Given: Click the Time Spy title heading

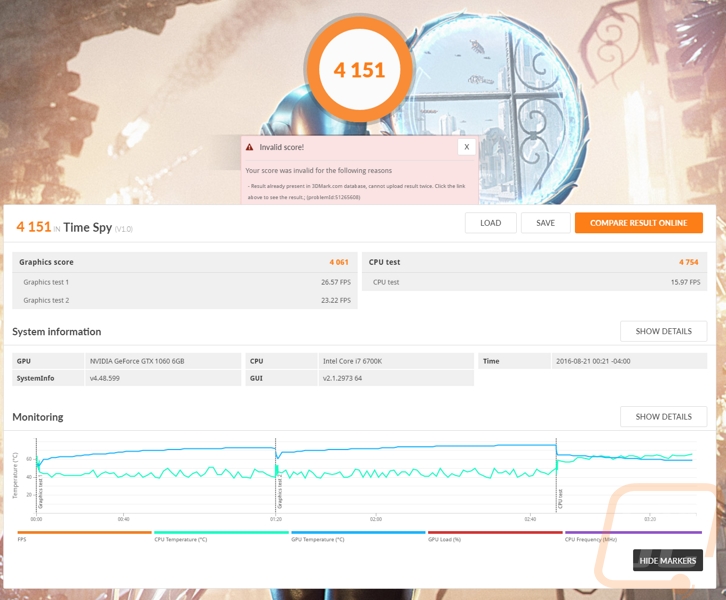Looking at the screenshot, I should coord(88,227).
